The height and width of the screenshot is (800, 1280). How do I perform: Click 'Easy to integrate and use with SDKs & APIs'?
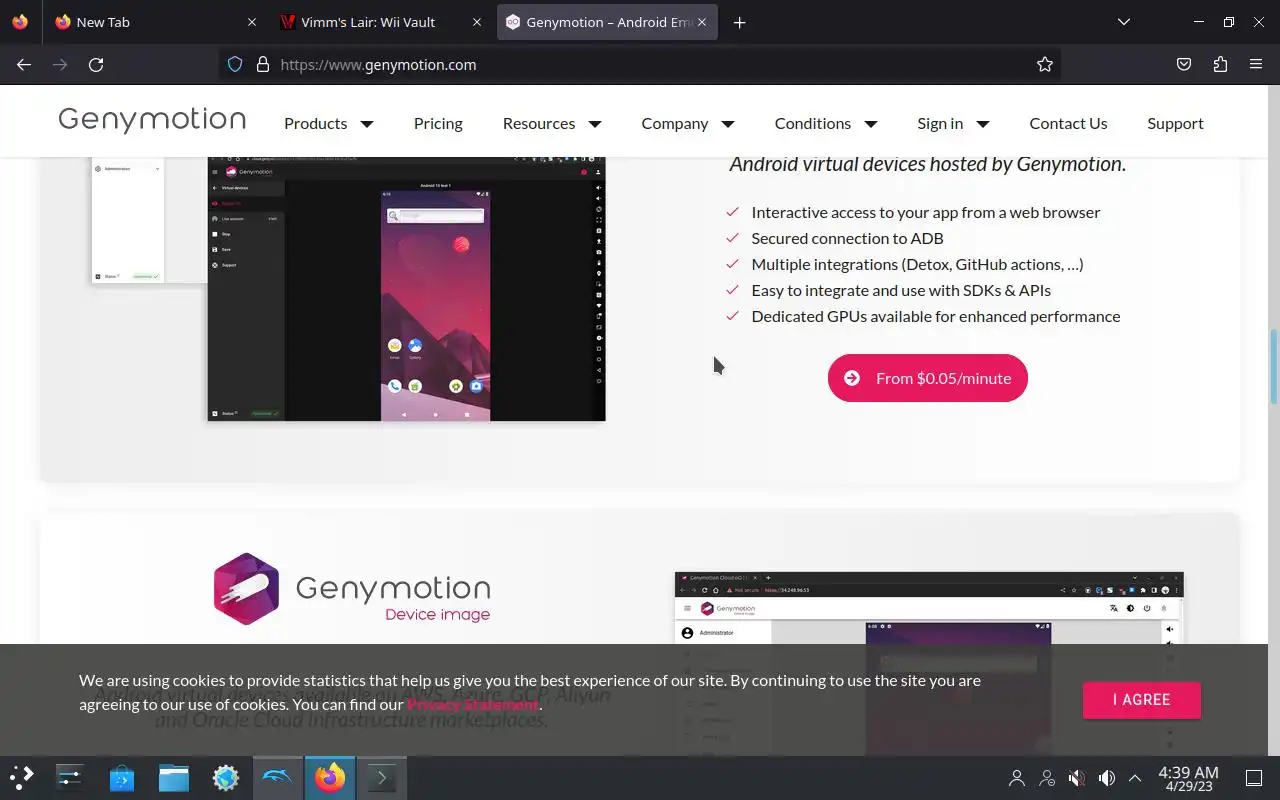coord(901,290)
